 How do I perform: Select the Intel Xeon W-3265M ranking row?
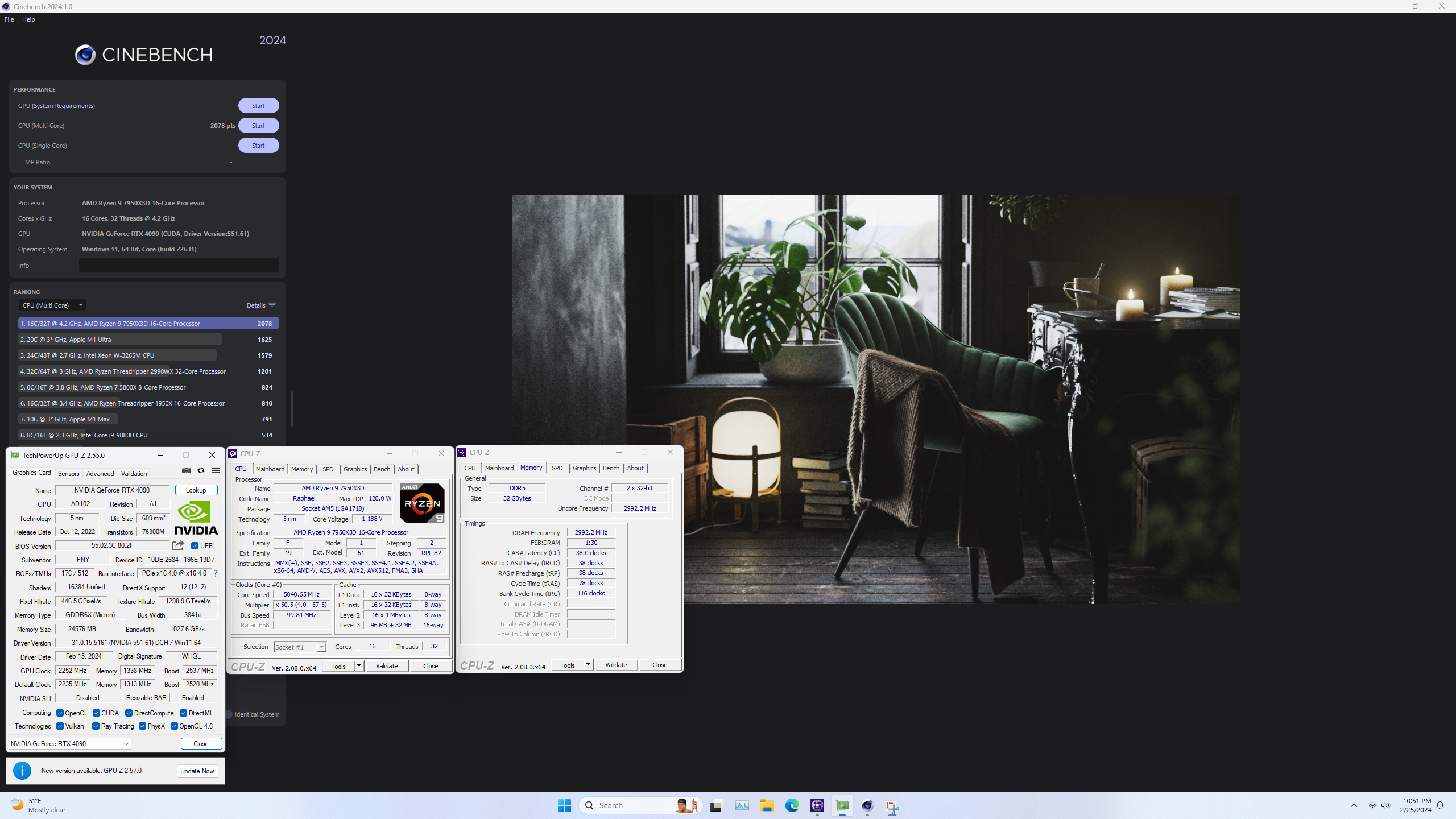click(148, 355)
